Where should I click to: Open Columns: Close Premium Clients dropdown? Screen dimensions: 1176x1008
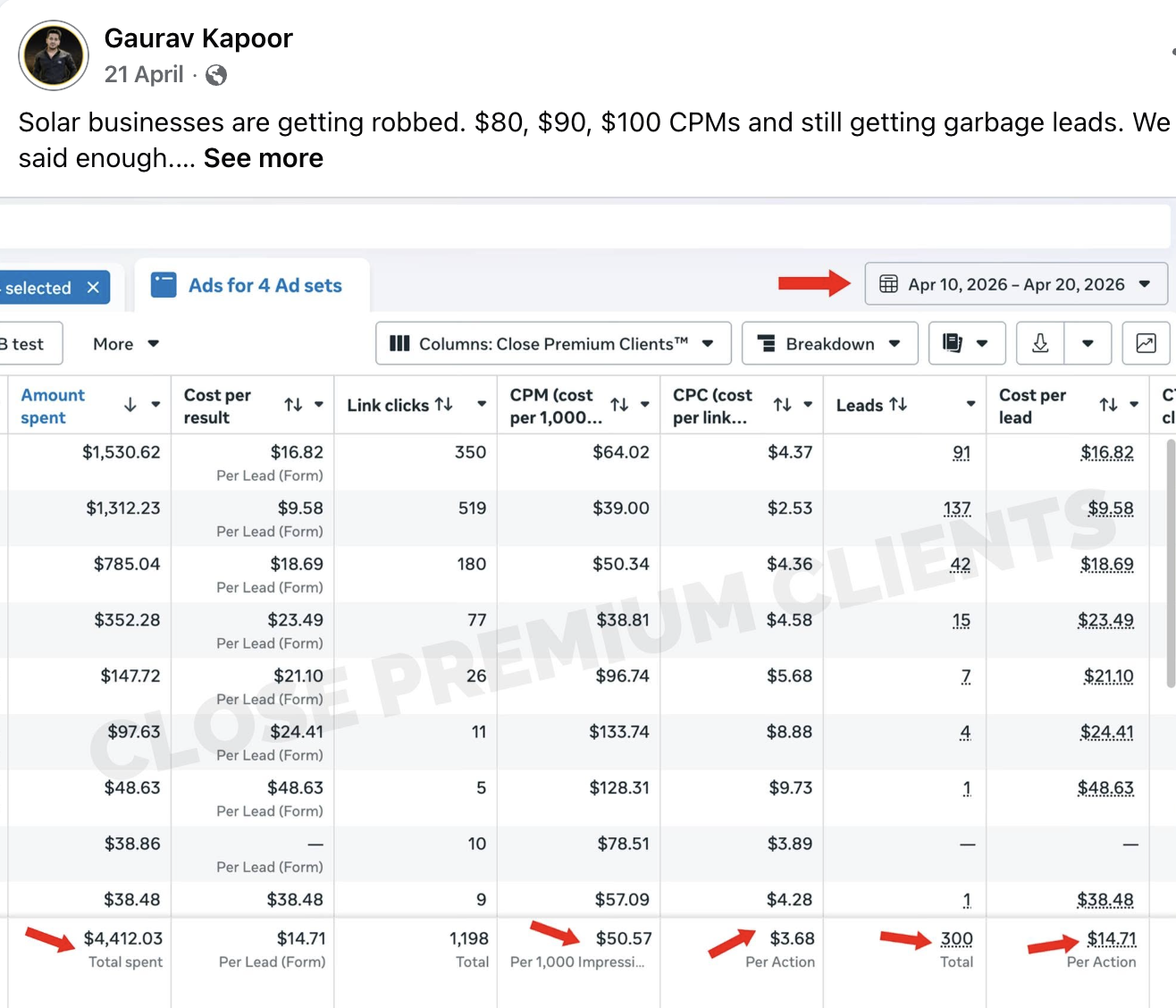coord(553,344)
